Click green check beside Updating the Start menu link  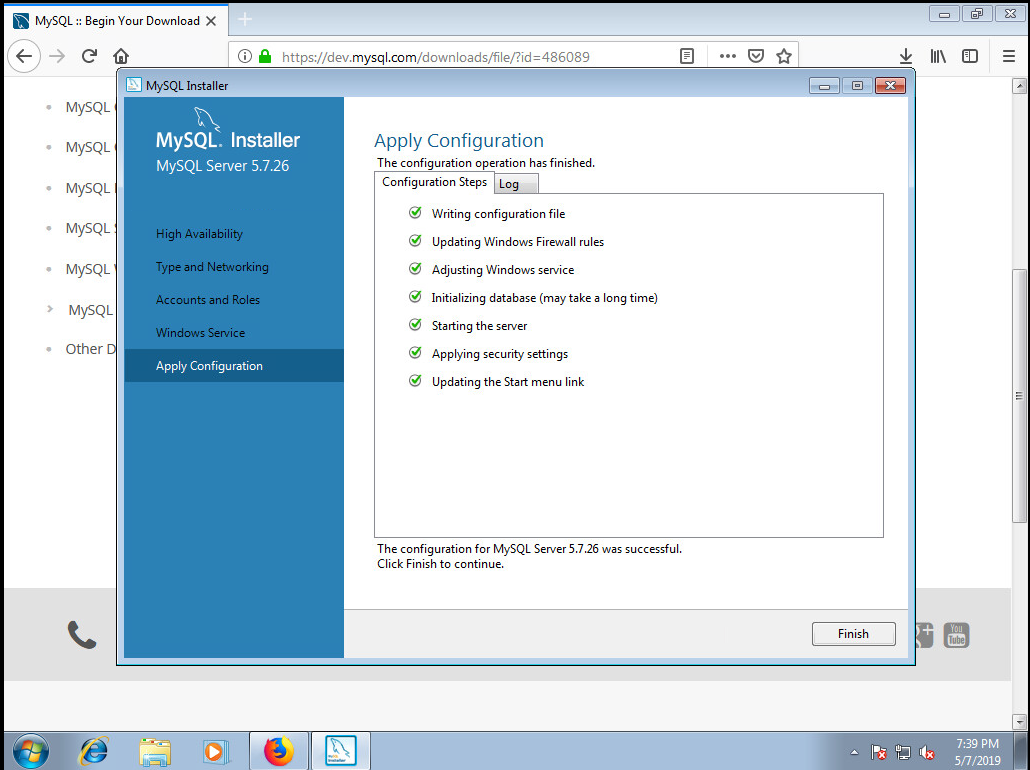[x=415, y=380]
